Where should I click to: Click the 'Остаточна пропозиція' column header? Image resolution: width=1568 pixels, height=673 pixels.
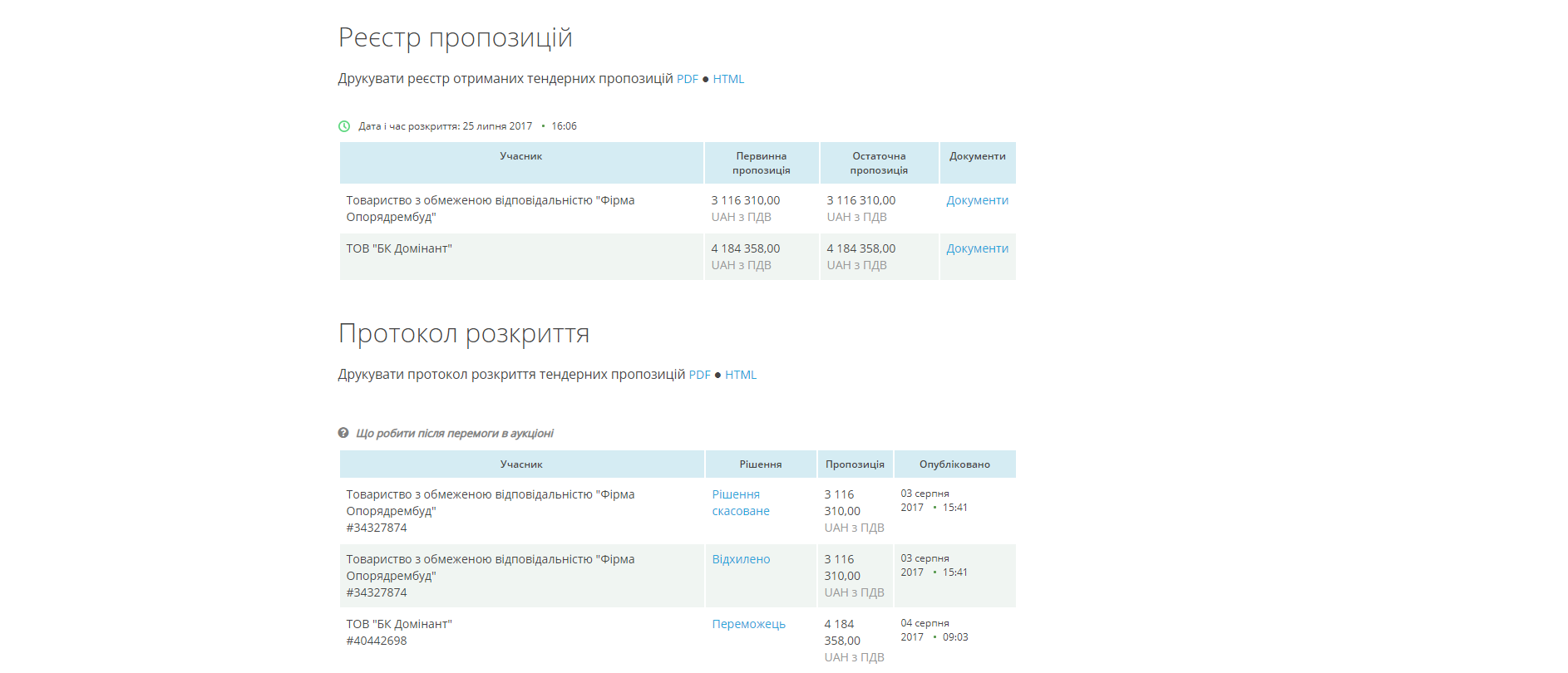tap(879, 163)
